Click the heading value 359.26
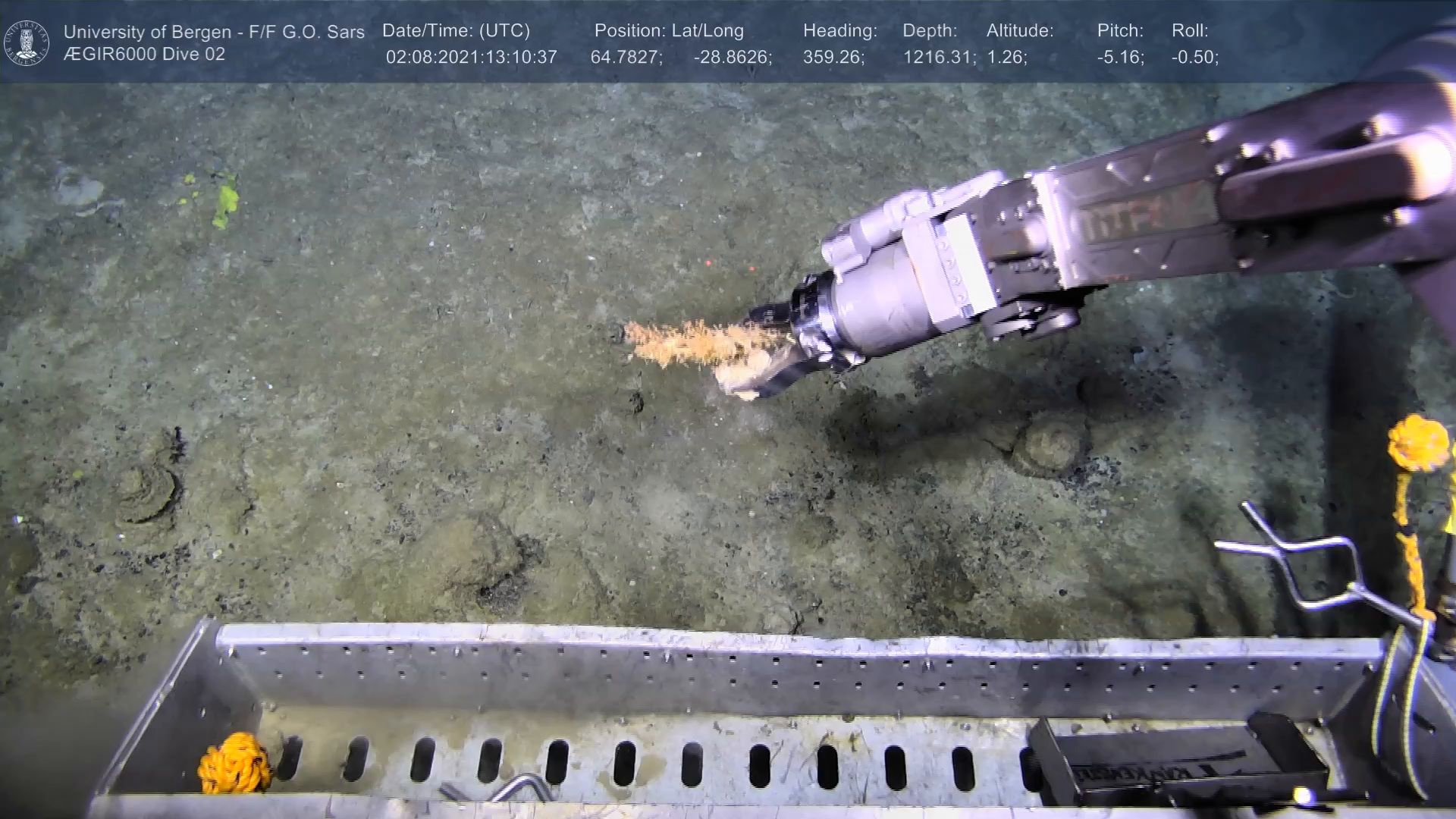Viewport: 1456px width, 819px height. pyautogui.click(x=833, y=57)
